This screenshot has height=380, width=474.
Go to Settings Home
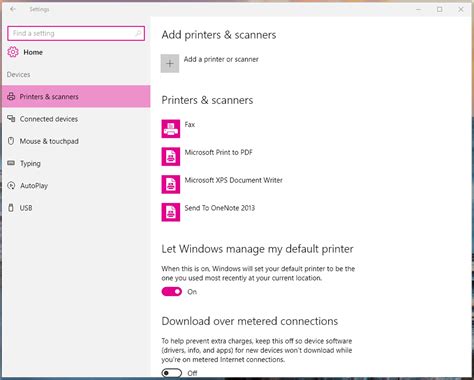pos(33,52)
